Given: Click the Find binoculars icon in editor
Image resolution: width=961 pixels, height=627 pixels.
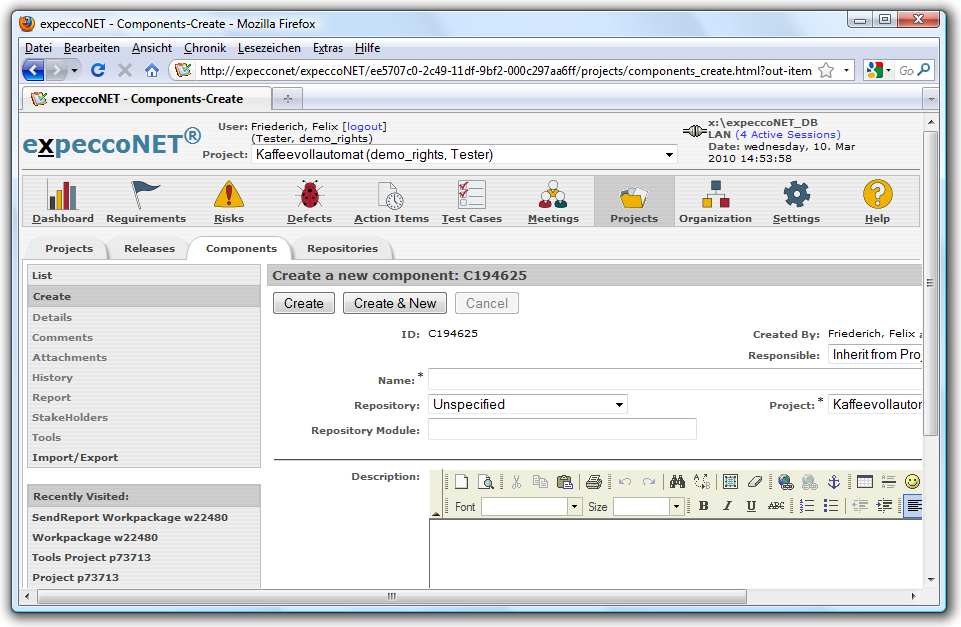Looking at the screenshot, I should point(676,482).
